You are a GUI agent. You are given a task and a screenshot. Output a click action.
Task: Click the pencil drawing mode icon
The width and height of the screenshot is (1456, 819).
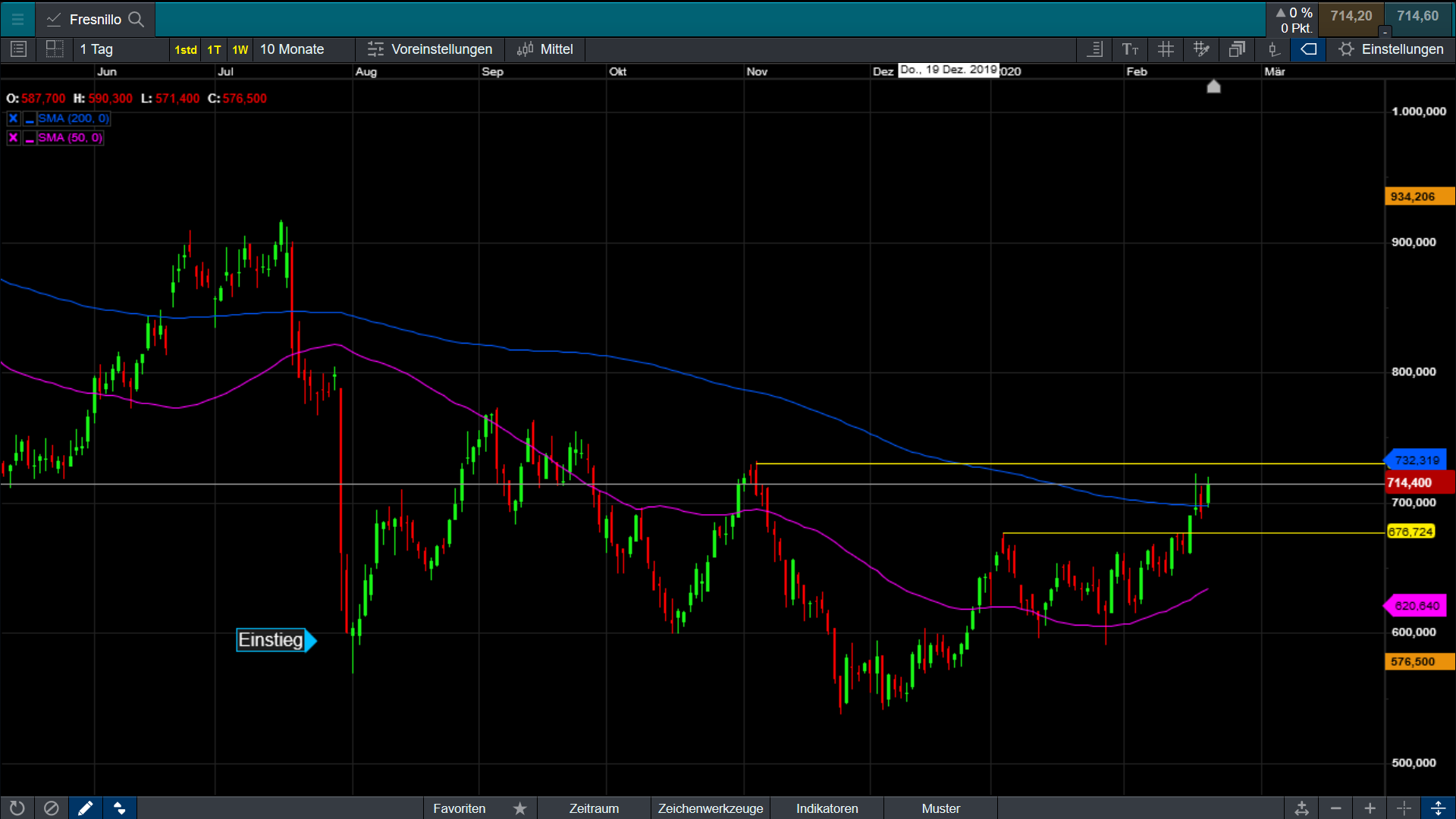(85, 808)
